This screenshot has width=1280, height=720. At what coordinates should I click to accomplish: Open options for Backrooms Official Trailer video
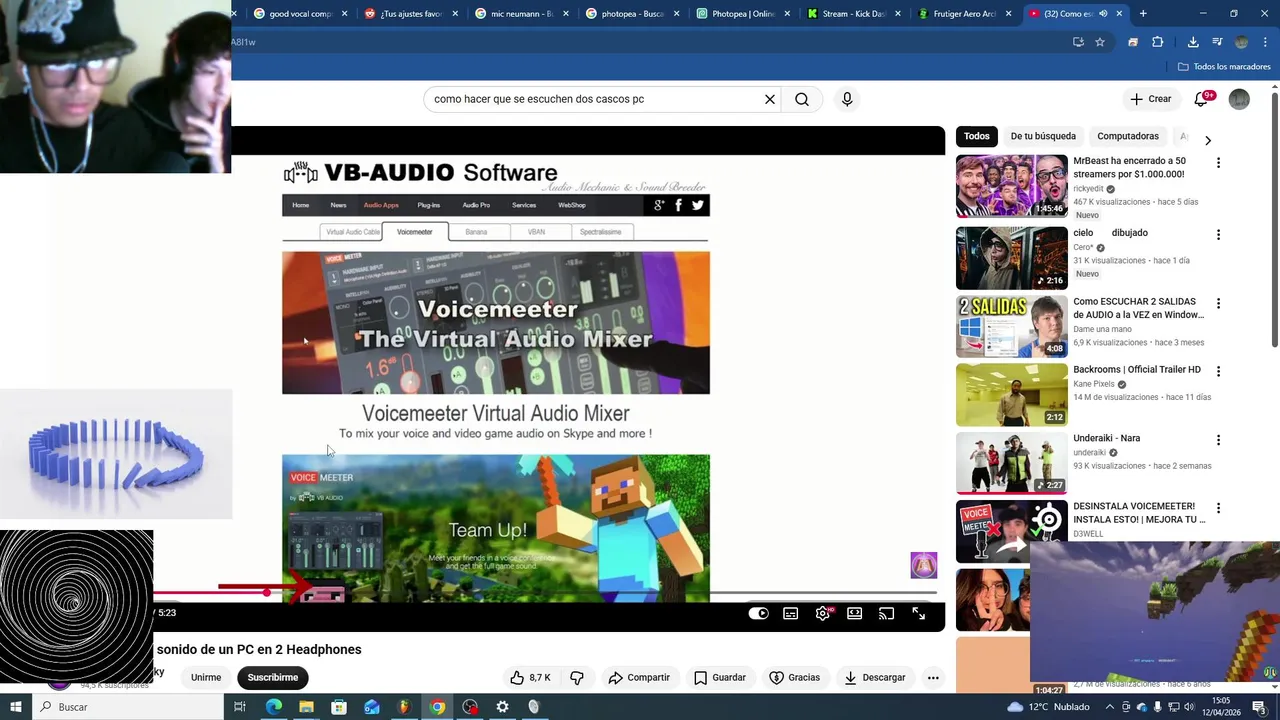tap(1218, 372)
